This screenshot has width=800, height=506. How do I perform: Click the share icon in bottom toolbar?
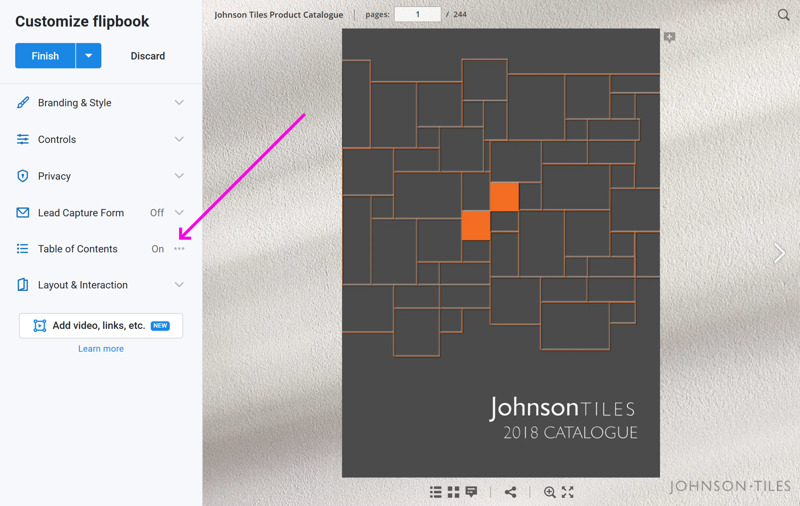510,492
